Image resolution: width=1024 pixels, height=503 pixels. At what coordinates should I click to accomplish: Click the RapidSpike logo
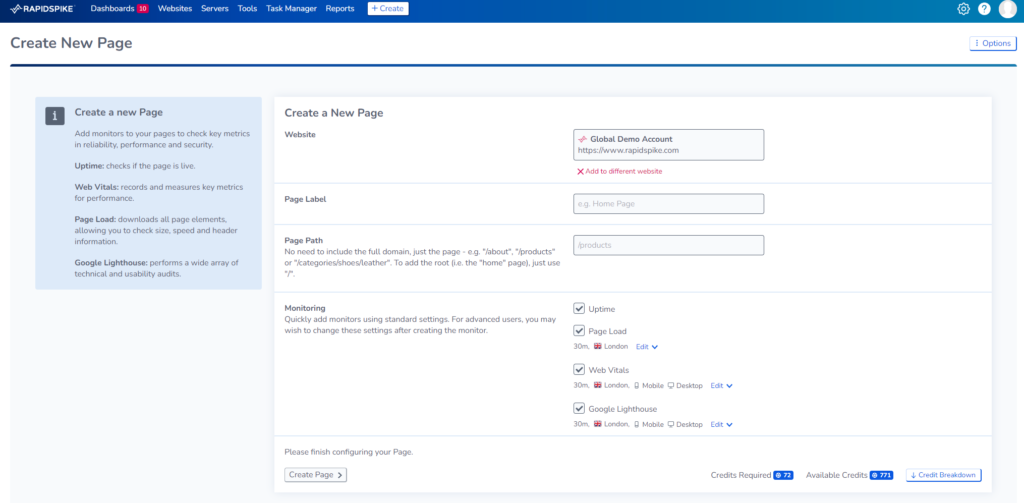43,9
